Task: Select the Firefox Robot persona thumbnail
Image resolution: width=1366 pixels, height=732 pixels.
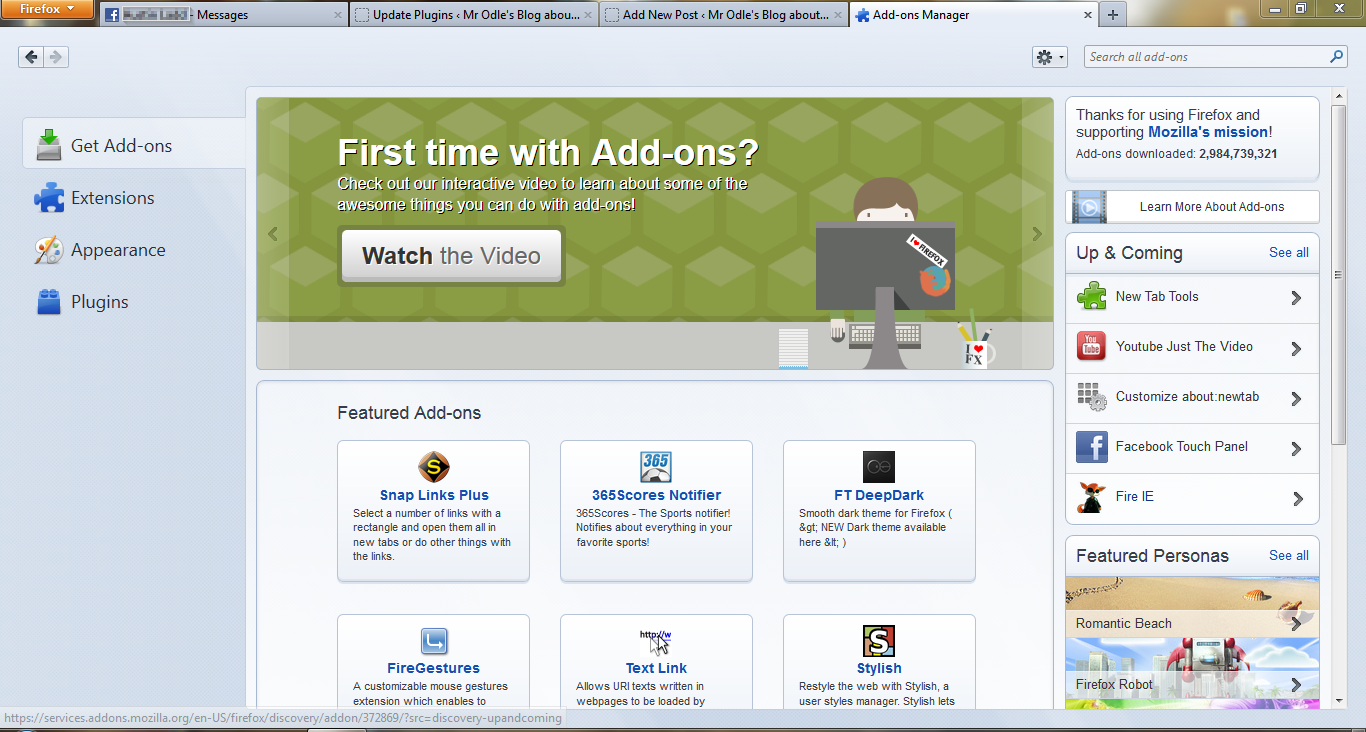Action: click(1192, 668)
